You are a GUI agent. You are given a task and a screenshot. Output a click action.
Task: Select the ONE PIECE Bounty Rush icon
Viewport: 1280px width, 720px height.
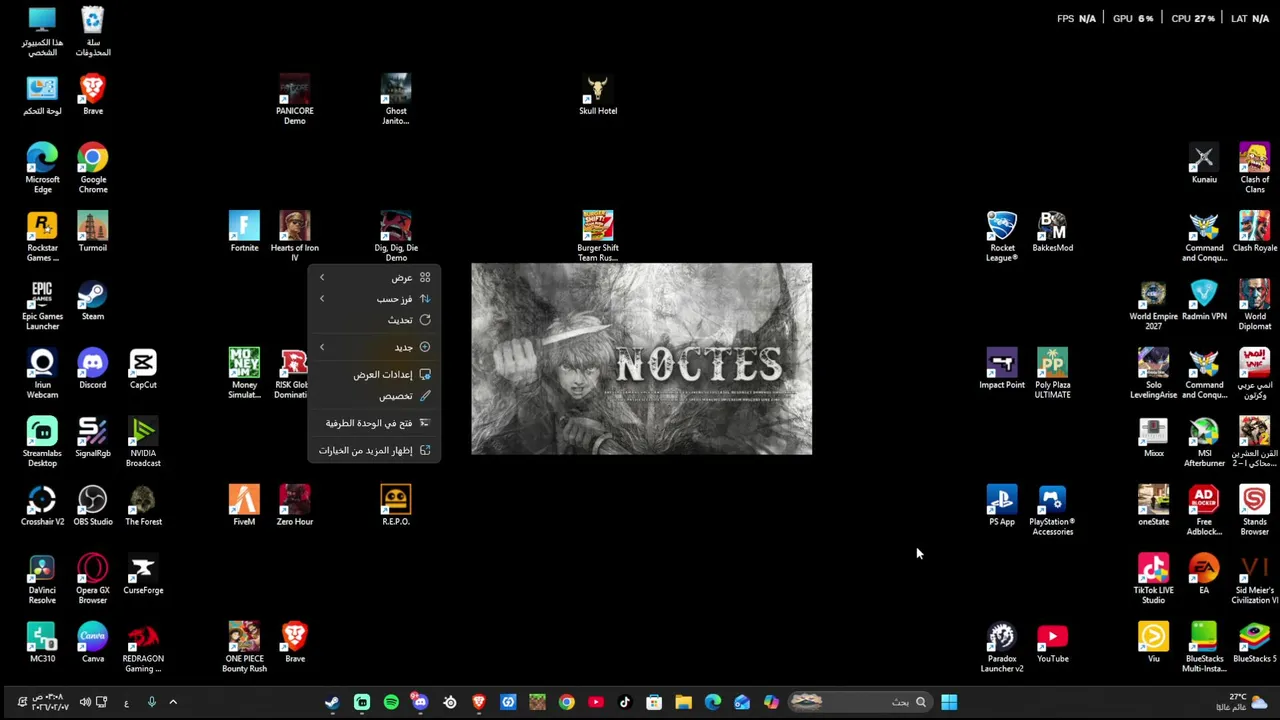click(x=244, y=646)
